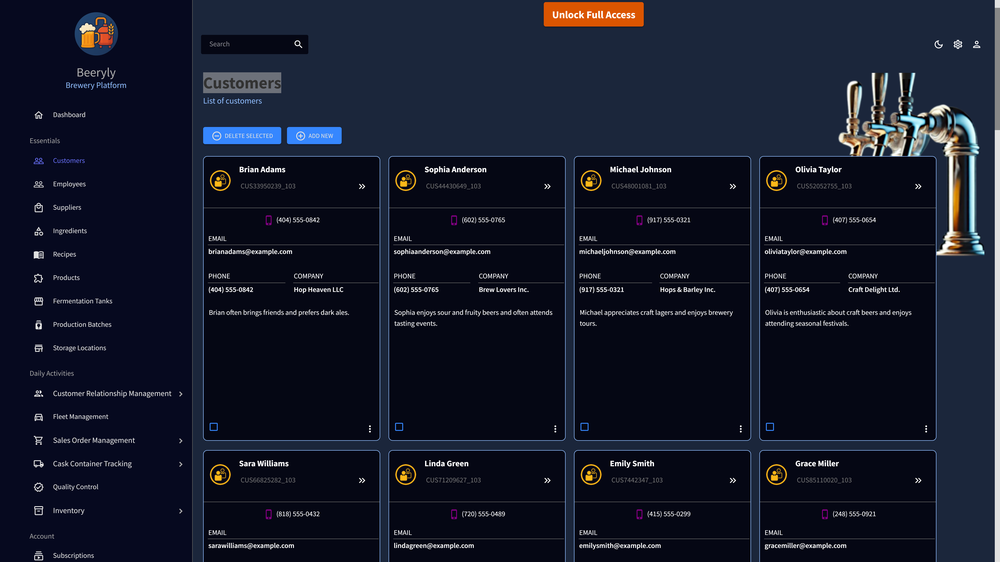The width and height of the screenshot is (1000, 562).
Task: Click Hop Heaven LLC company text
Action: 318,290
